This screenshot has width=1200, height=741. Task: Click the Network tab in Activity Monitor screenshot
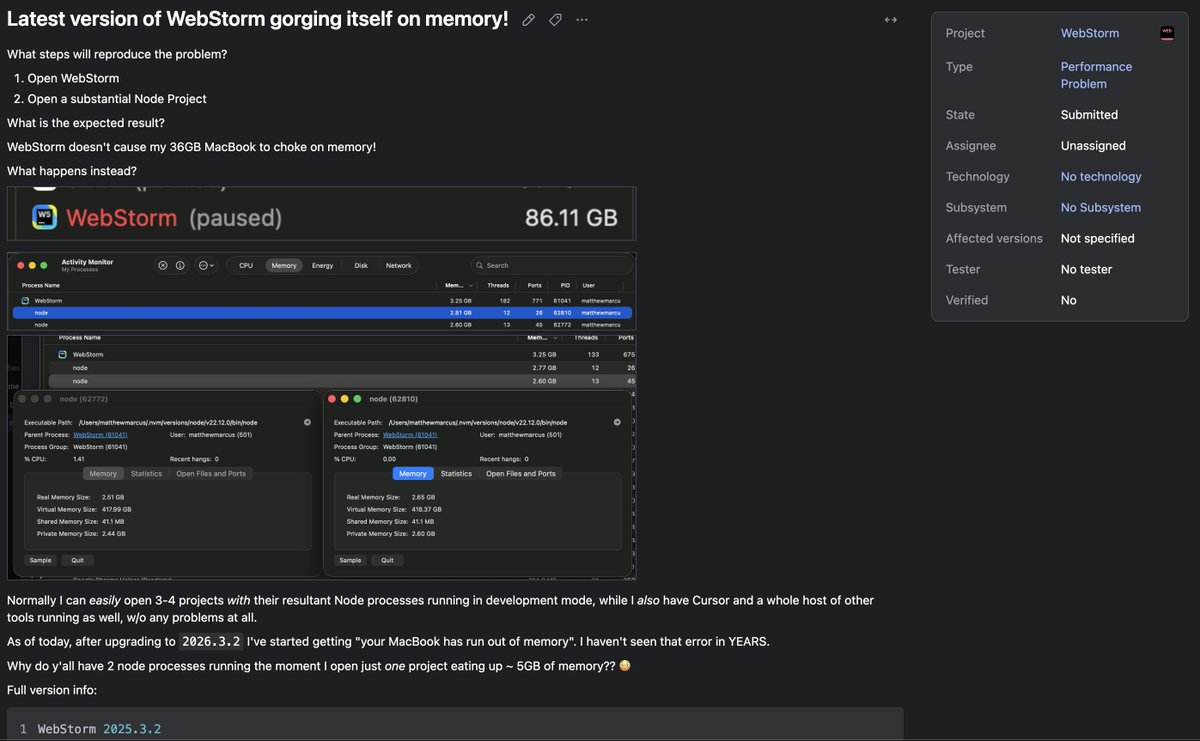[x=399, y=265]
